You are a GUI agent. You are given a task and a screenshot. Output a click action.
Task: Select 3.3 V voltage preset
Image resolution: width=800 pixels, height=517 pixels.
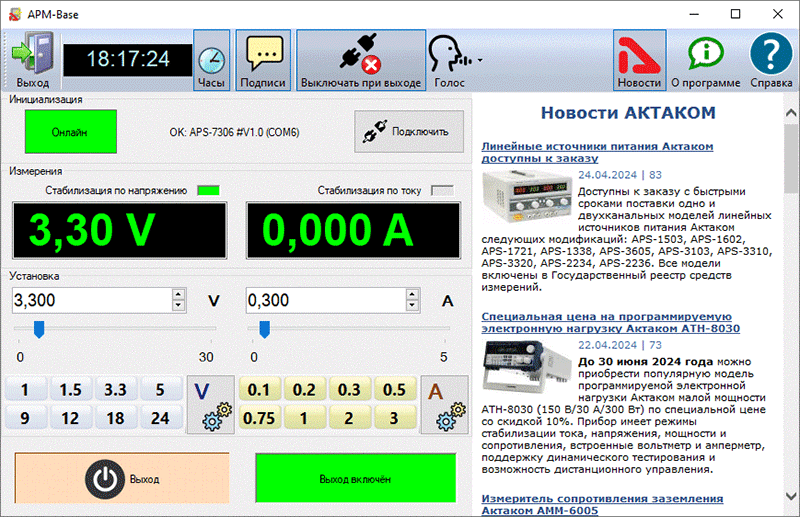point(115,390)
